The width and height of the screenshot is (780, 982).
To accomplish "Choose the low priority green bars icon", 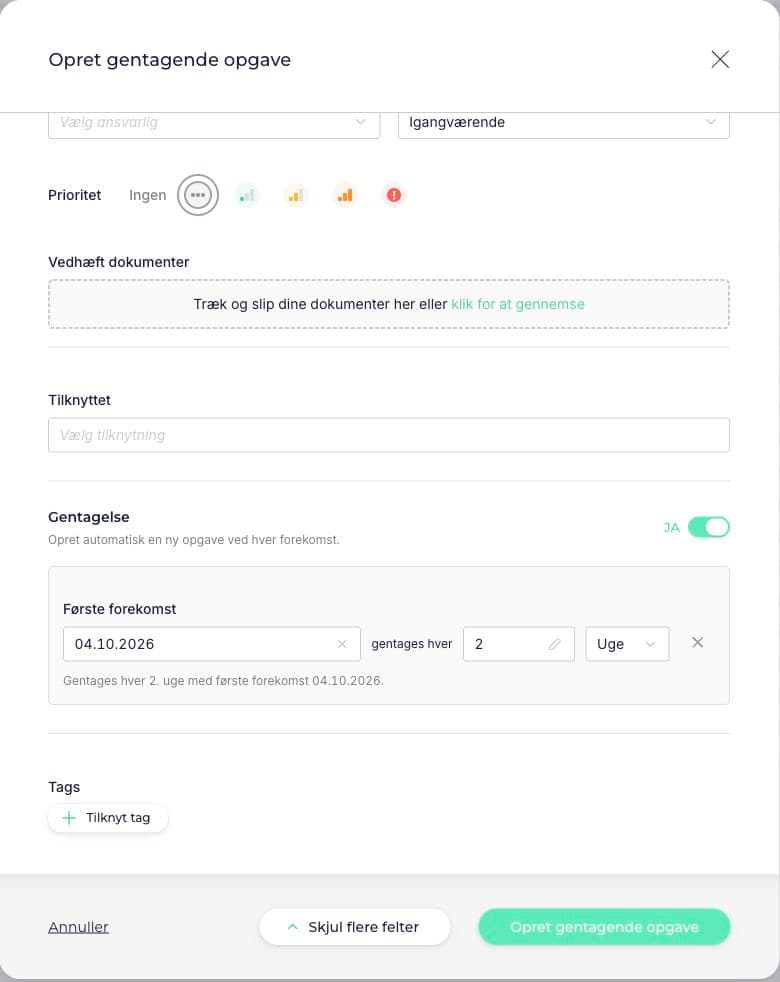I will coord(247,195).
